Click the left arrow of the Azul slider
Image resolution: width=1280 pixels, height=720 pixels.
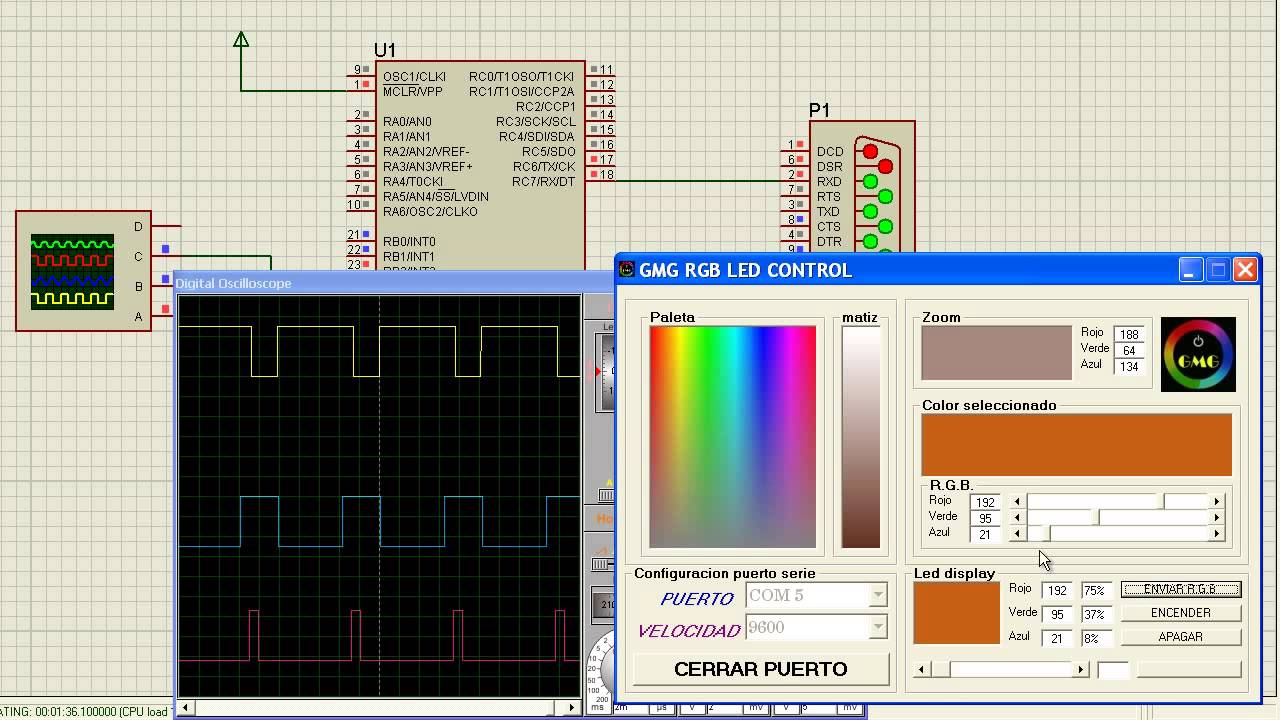(1018, 534)
